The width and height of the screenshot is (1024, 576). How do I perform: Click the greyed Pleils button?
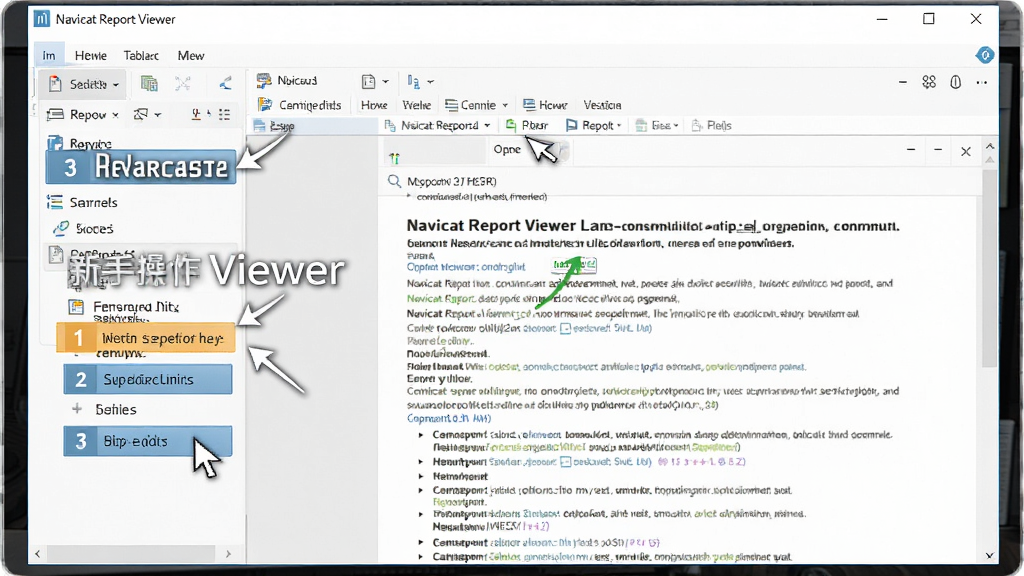click(x=712, y=125)
